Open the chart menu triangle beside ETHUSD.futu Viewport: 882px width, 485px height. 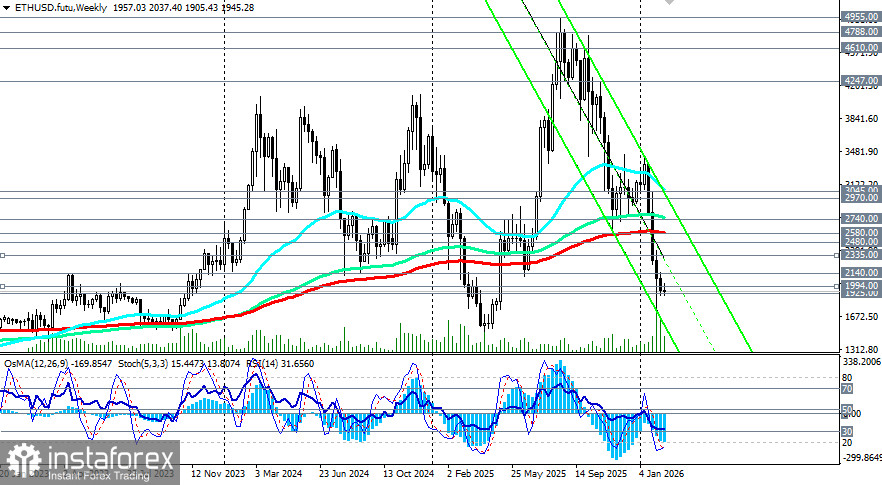pos(7,8)
